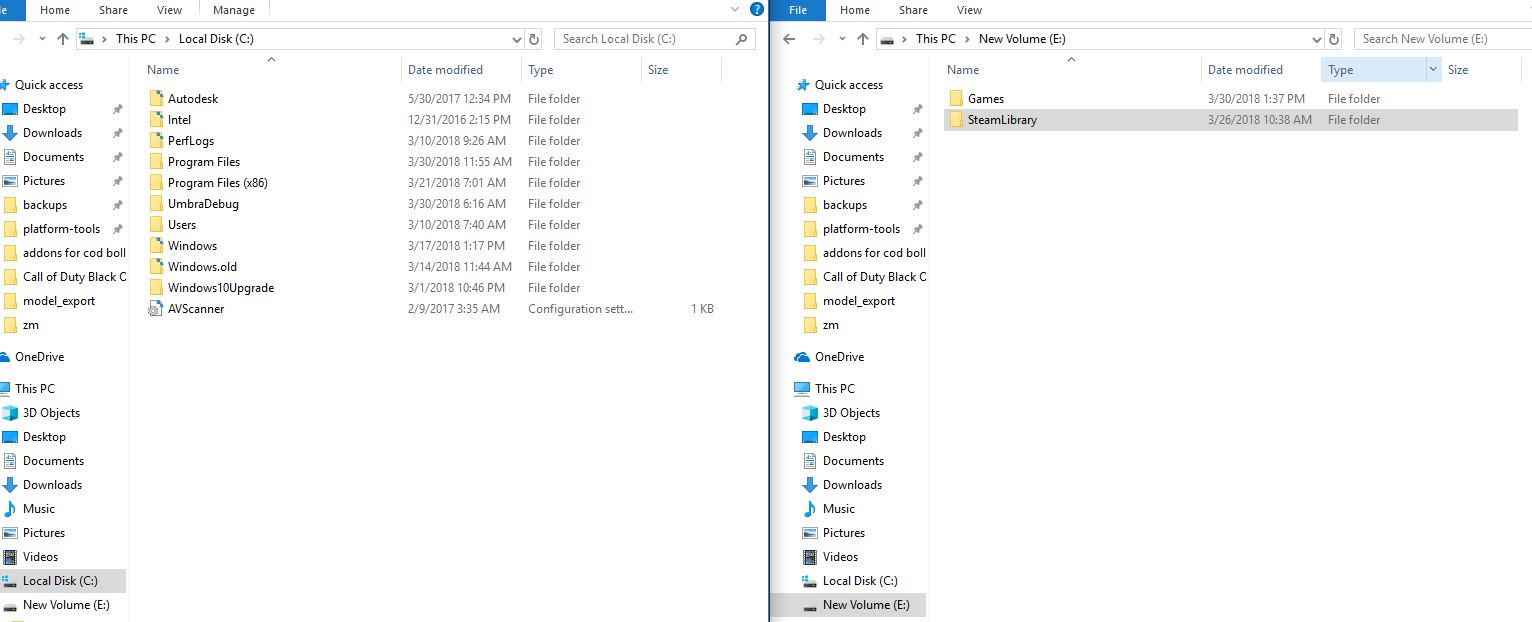The width and height of the screenshot is (1532, 622).
Task: Select the AVScanner configuration file icon
Action: 155,309
